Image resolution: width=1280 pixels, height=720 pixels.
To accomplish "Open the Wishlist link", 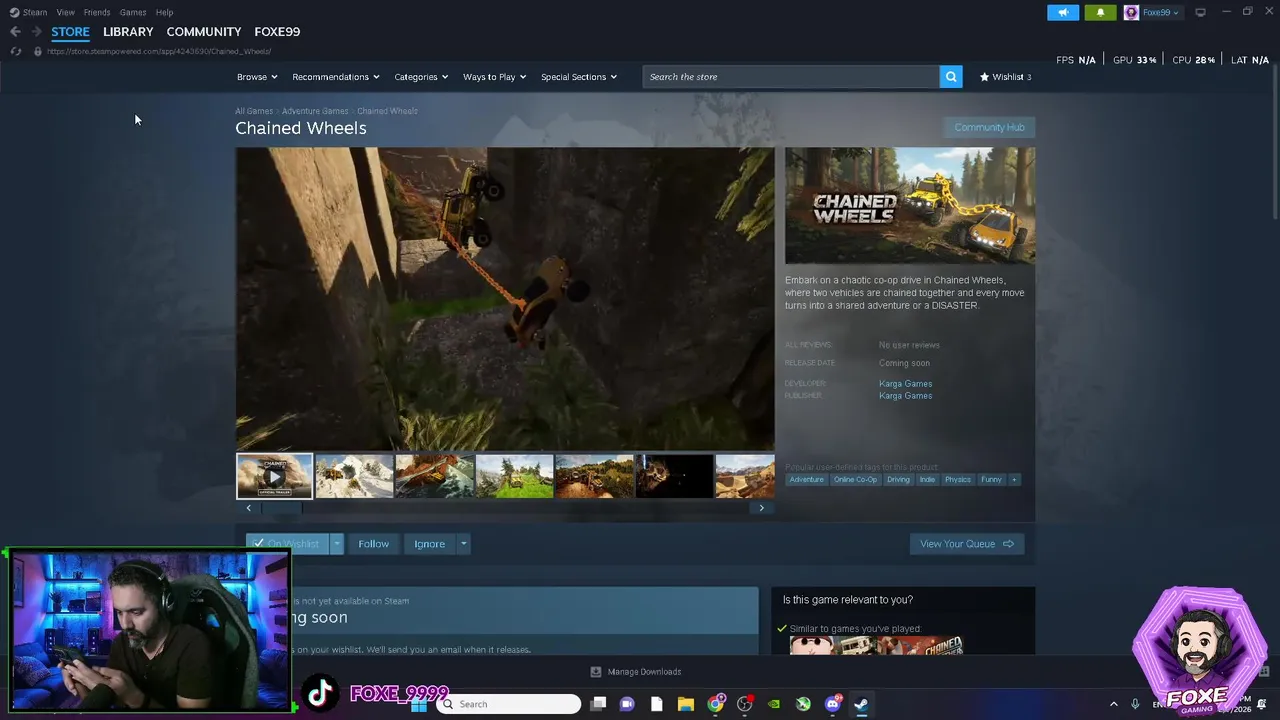I will pyautogui.click(x=1006, y=77).
